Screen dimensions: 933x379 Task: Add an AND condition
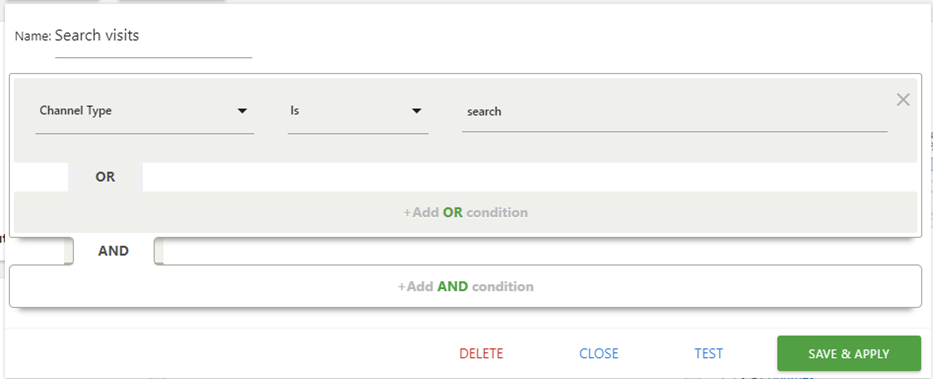[x=465, y=286]
